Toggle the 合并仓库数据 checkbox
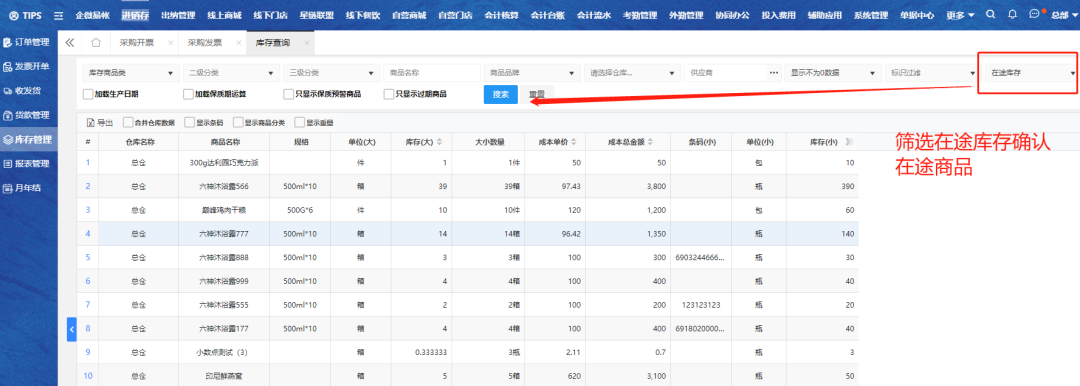 tap(128, 123)
